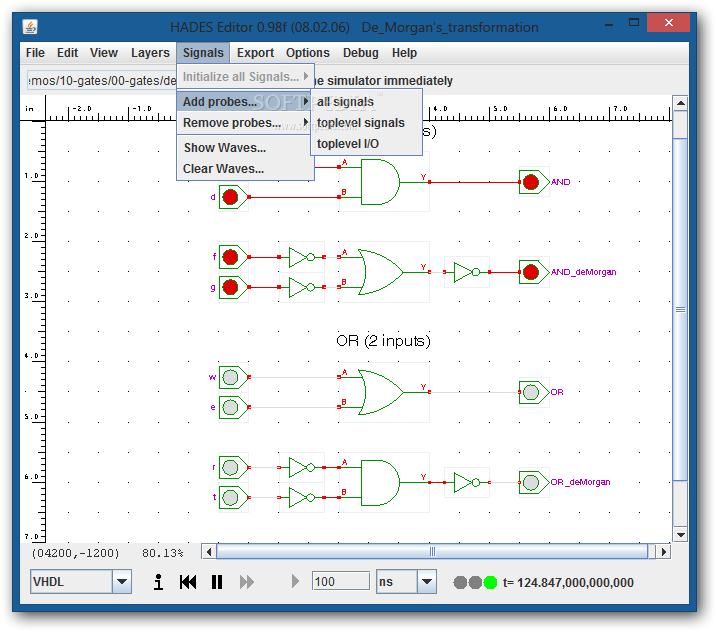Select the OR gate below 'OR (2 inputs)'
The height and width of the screenshot is (632, 717).
pyautogui.click(x=380, y=392)
